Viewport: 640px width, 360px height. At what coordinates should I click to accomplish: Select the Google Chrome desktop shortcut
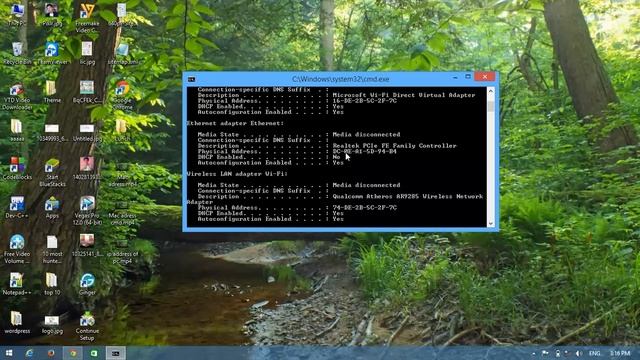tap(122, 96)
